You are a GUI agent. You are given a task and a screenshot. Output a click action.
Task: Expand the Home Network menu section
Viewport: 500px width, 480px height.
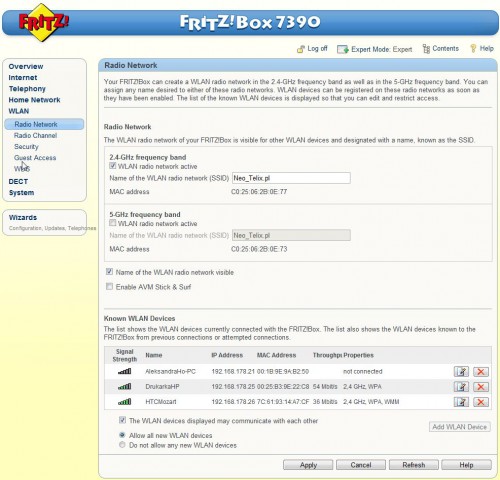coord(34,100)
